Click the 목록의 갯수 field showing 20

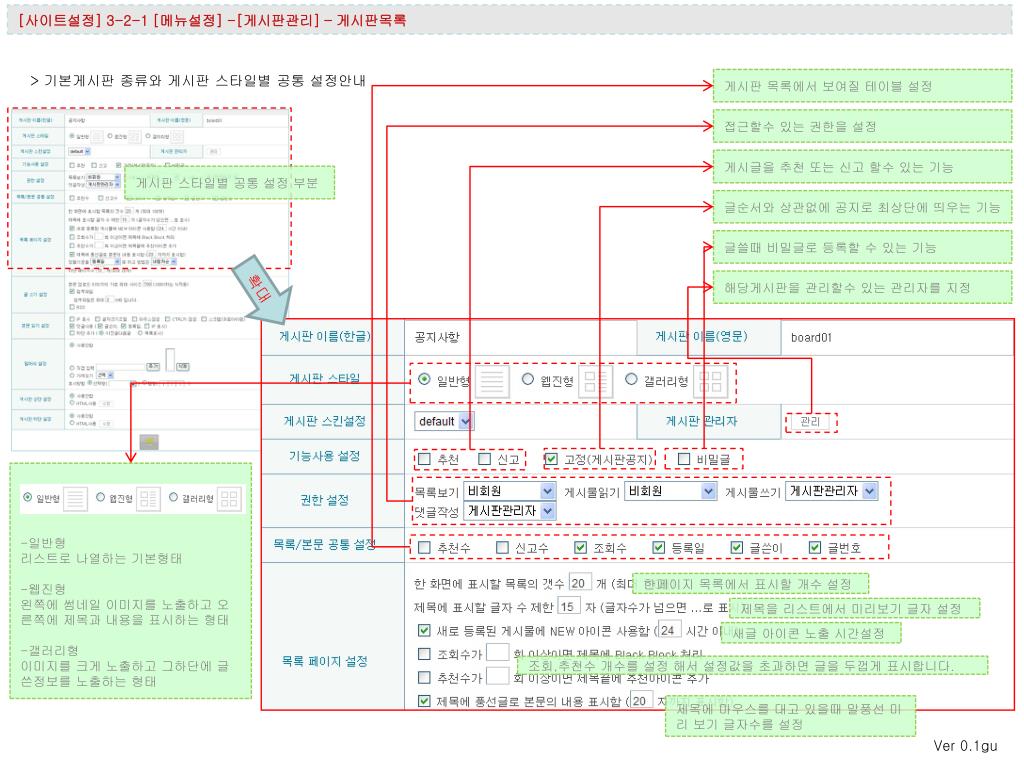coord(580,582)
